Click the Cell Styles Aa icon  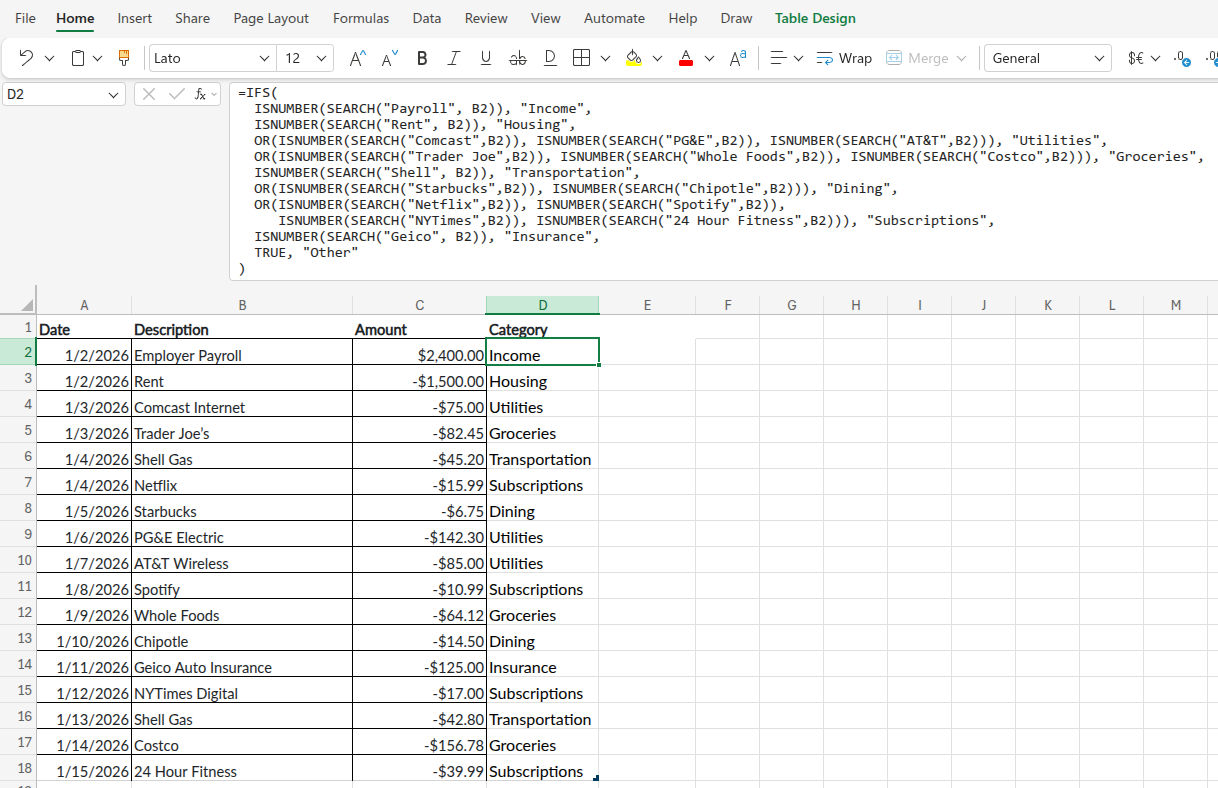[x=737, y=58]
